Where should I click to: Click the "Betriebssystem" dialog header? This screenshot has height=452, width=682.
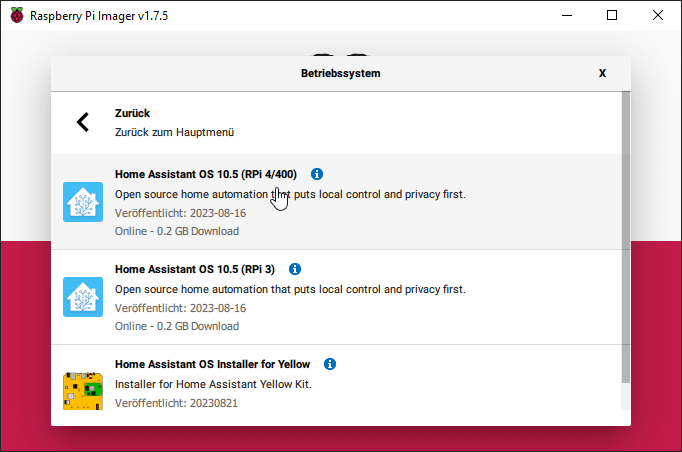(x=340, y=73)
